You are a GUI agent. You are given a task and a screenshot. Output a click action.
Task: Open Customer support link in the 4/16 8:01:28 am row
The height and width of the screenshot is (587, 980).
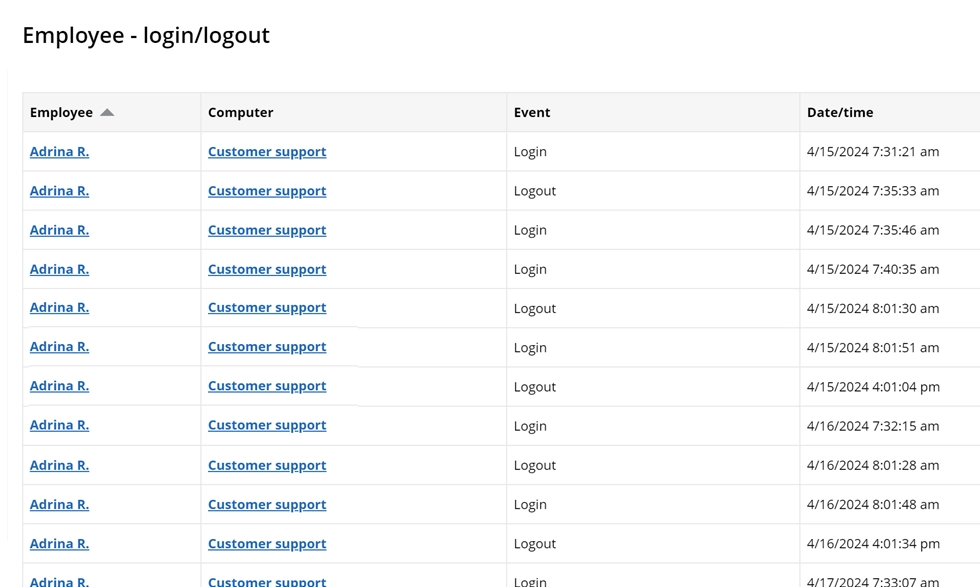pos(266,464)
